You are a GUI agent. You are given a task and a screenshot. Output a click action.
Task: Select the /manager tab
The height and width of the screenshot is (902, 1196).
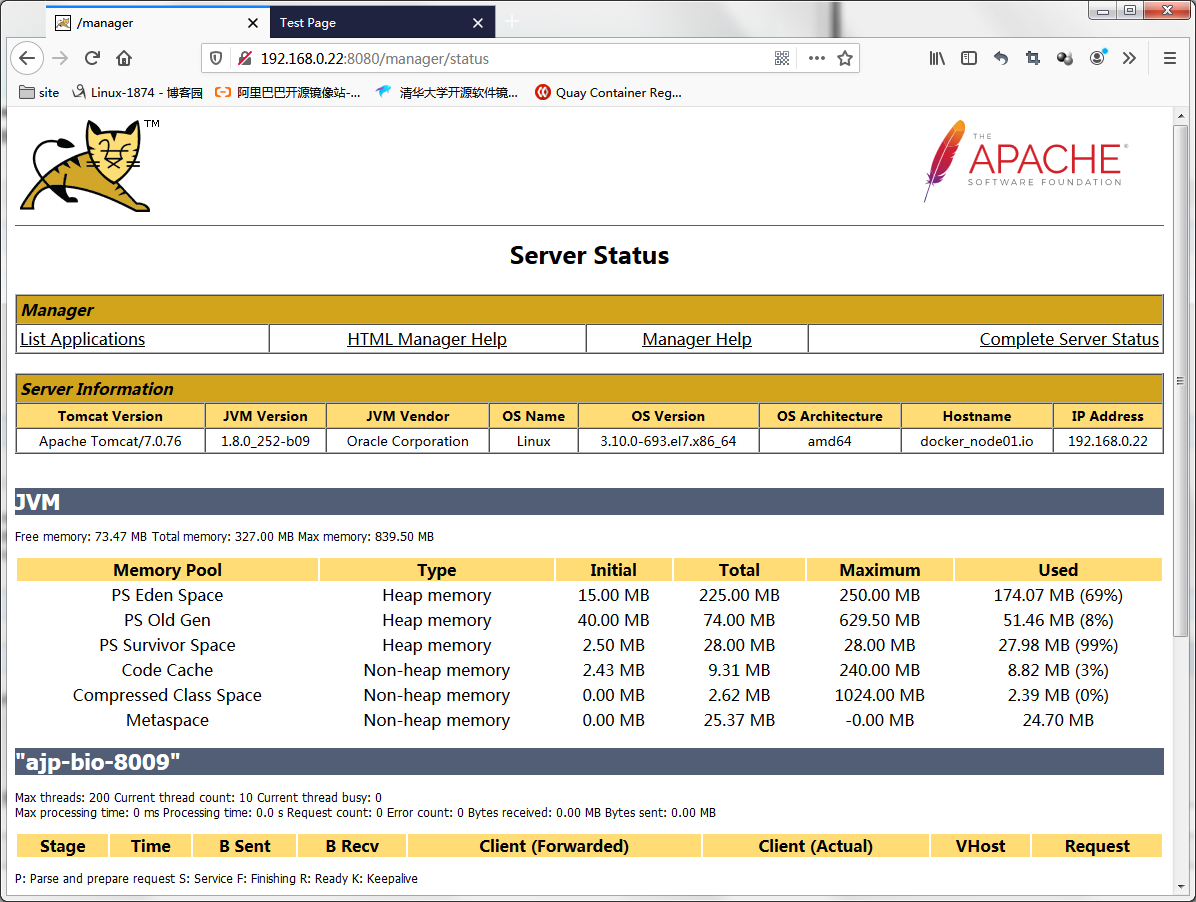pyautogui.click(x=158, y=22)
